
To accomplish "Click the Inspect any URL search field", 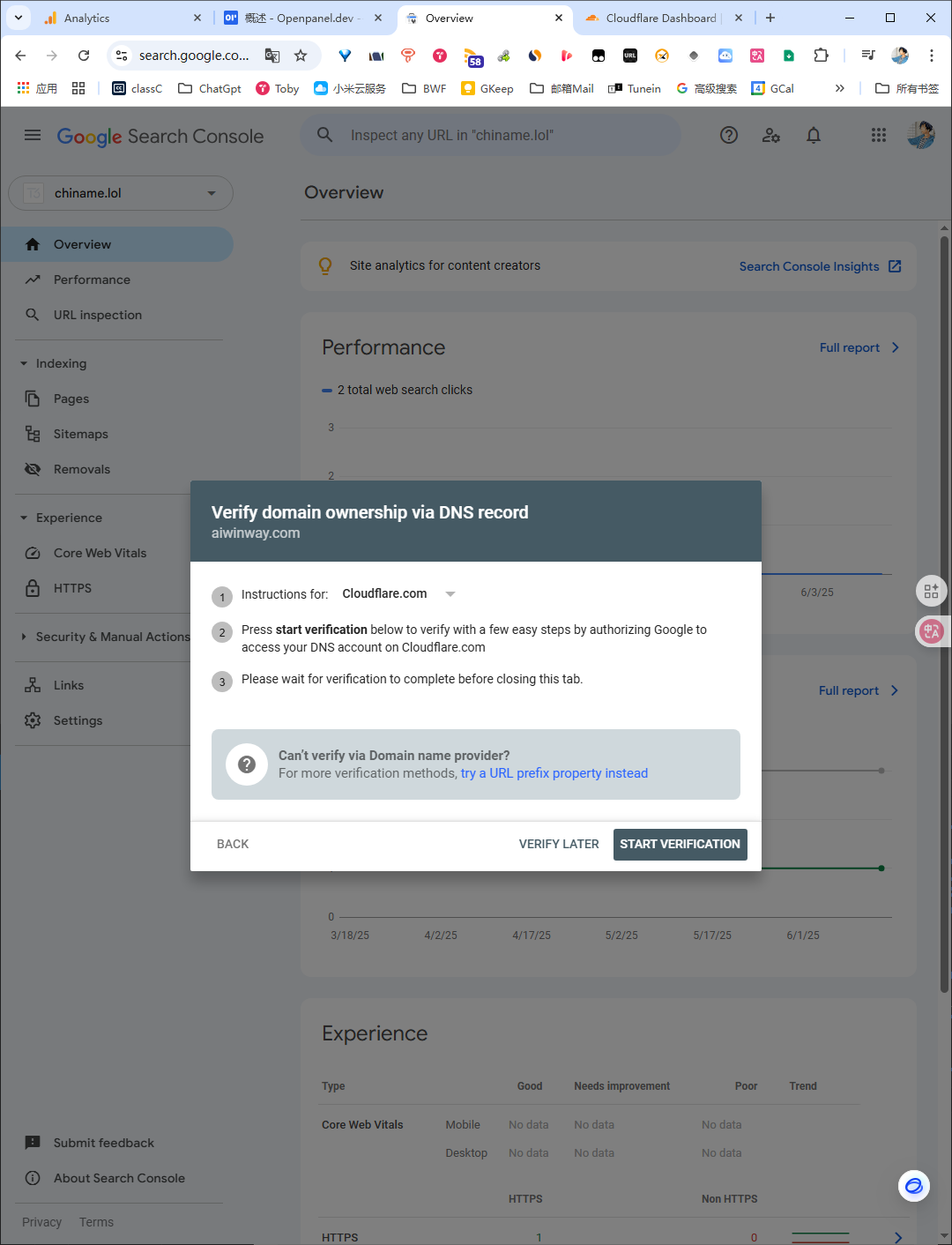I will click(x=490, y=135).
